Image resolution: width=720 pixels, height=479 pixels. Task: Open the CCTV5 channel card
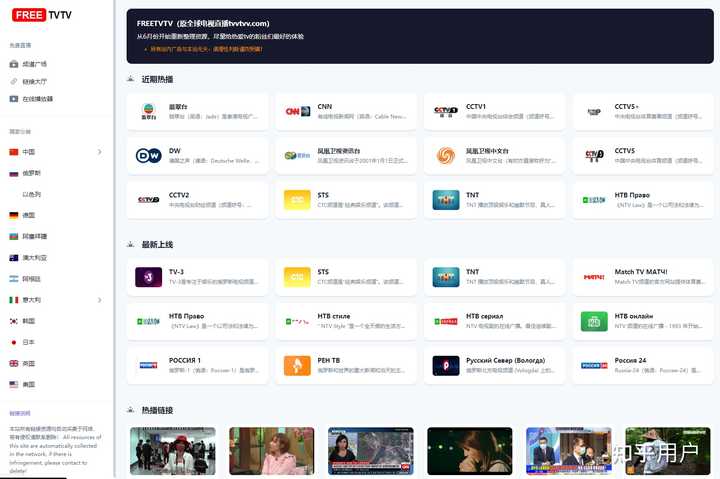(643, 156)
